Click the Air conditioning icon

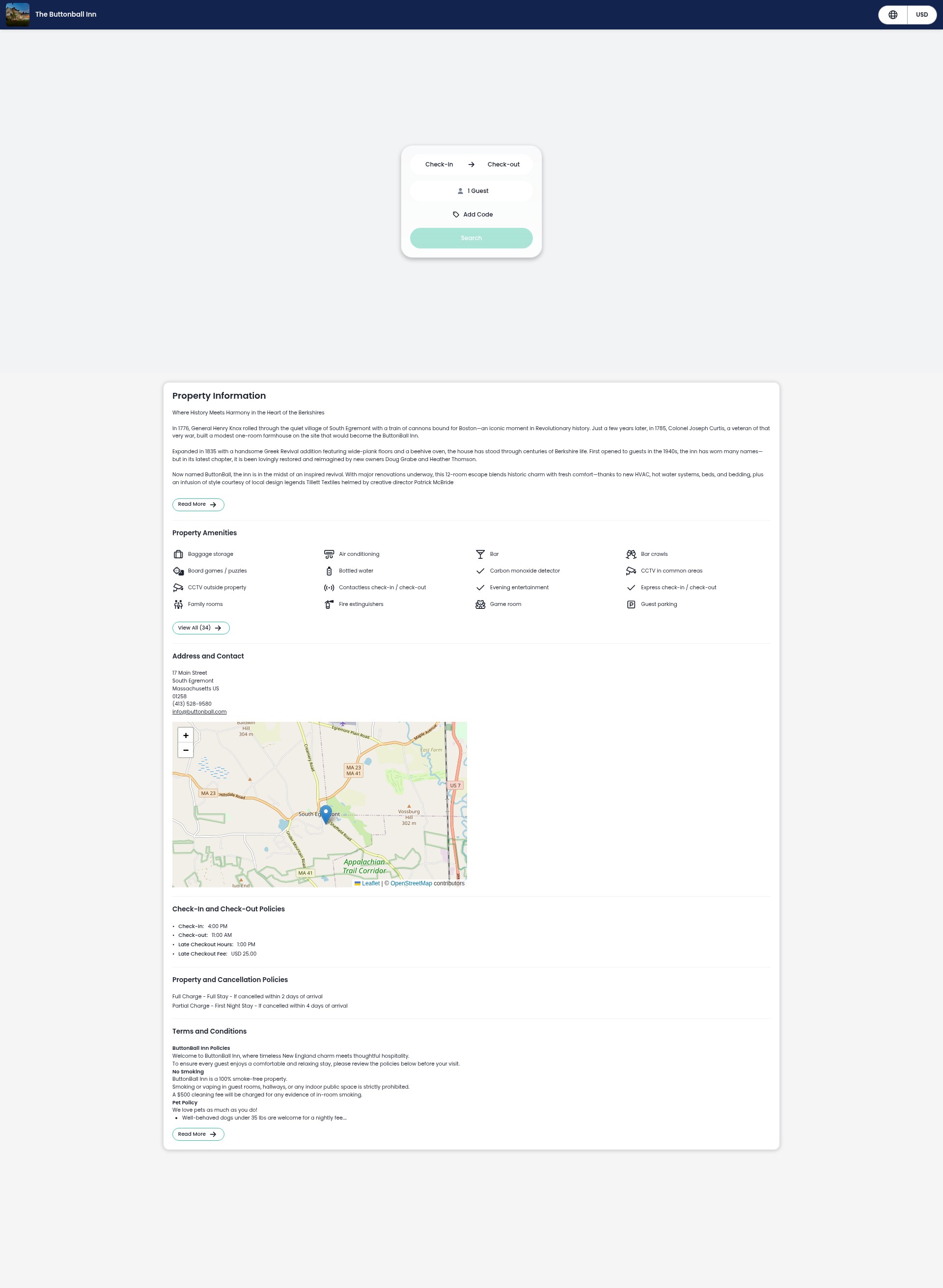click(x=329, y=554)
